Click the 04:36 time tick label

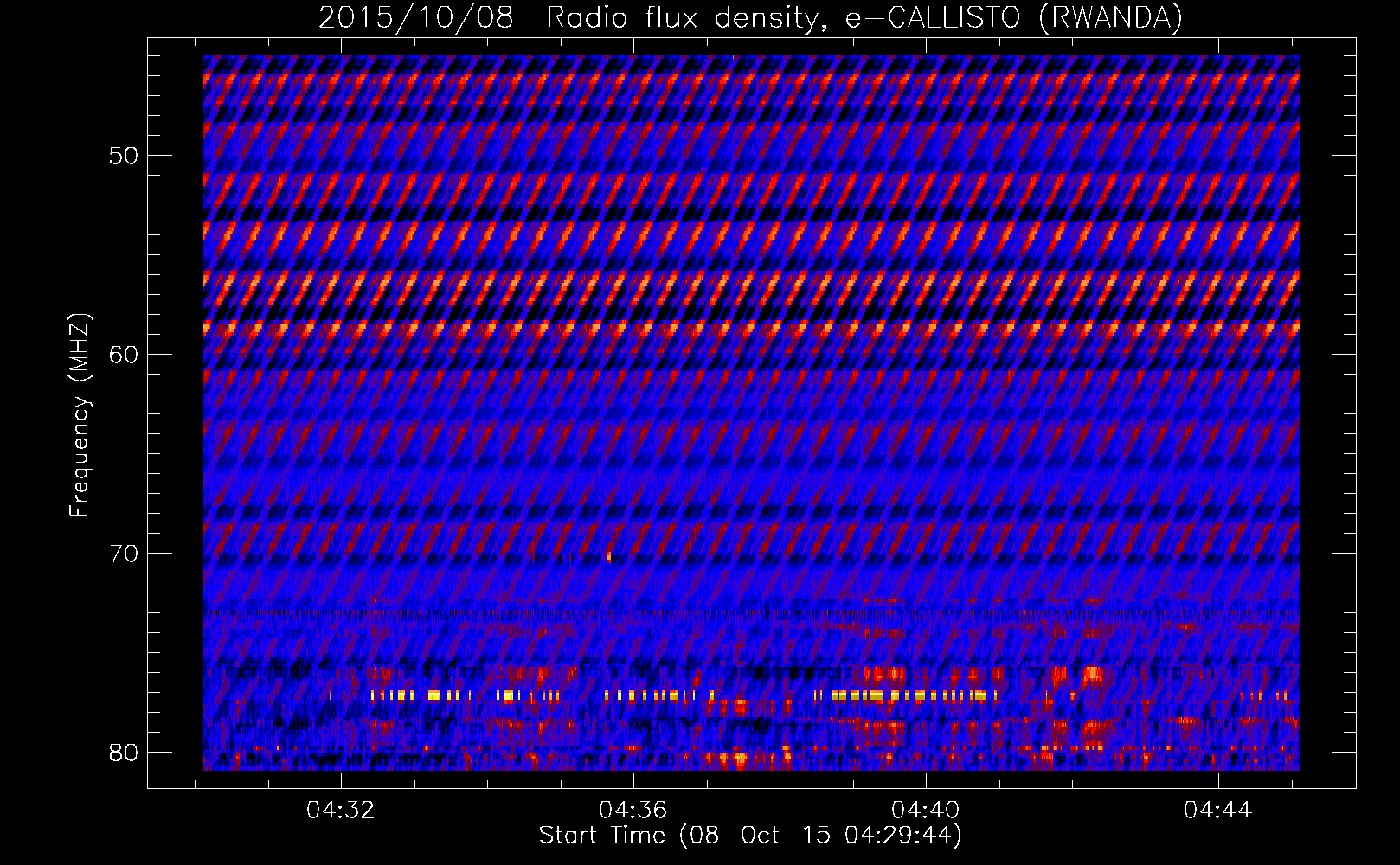tap(633, 811)
